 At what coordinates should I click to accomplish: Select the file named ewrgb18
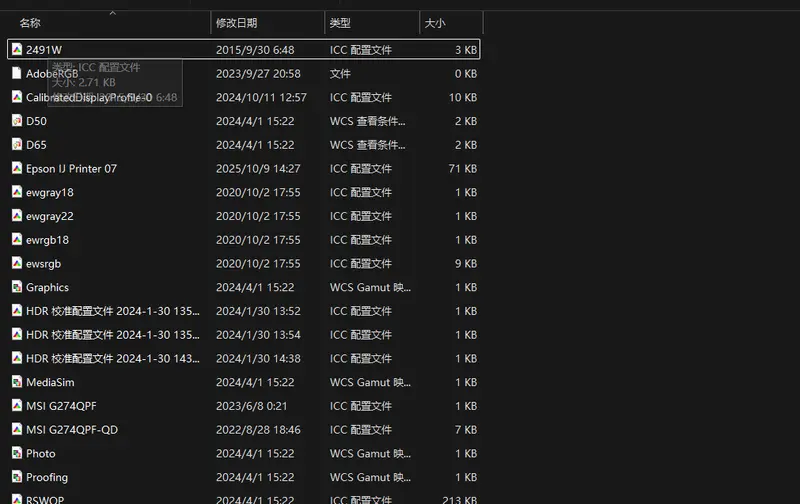pos(47,240)
